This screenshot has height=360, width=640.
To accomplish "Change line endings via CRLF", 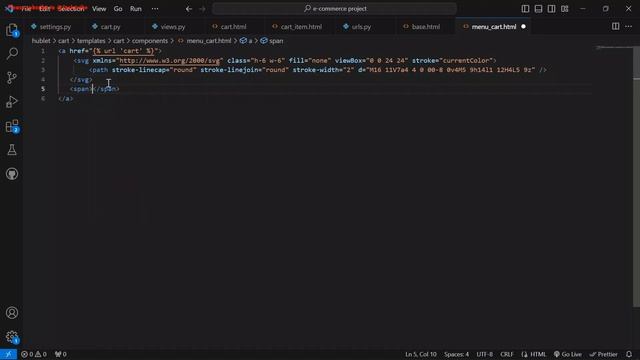I will click(507, 354).
